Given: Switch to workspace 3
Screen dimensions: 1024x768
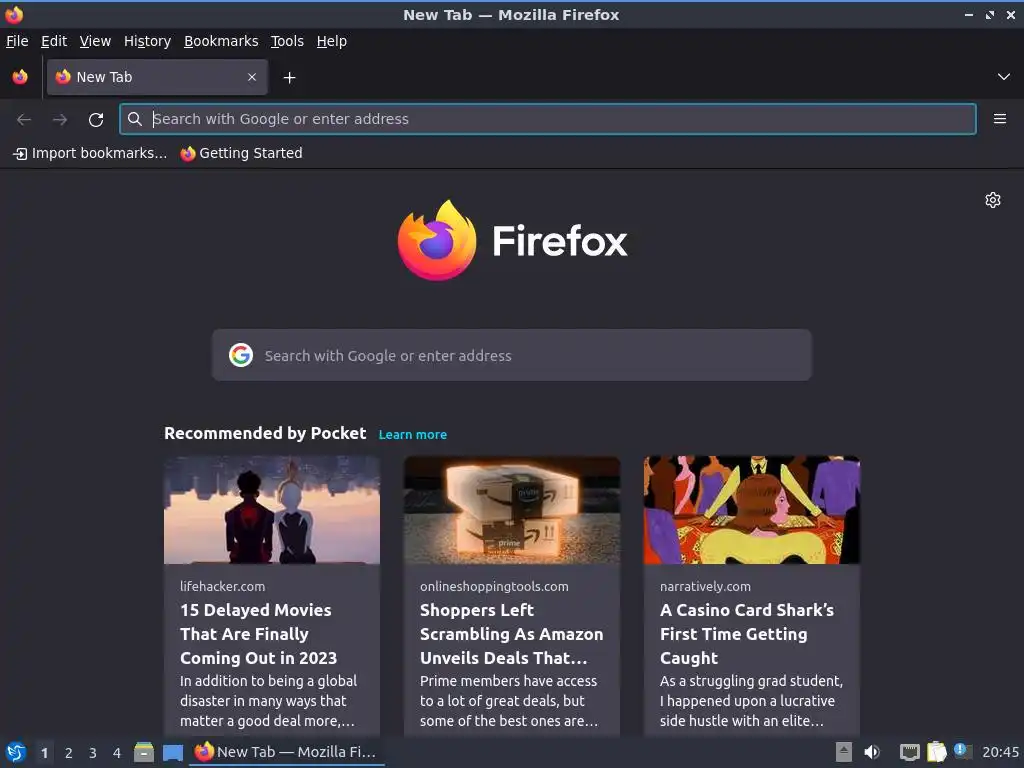Looking at the screenshot, I should pos(93,753).
